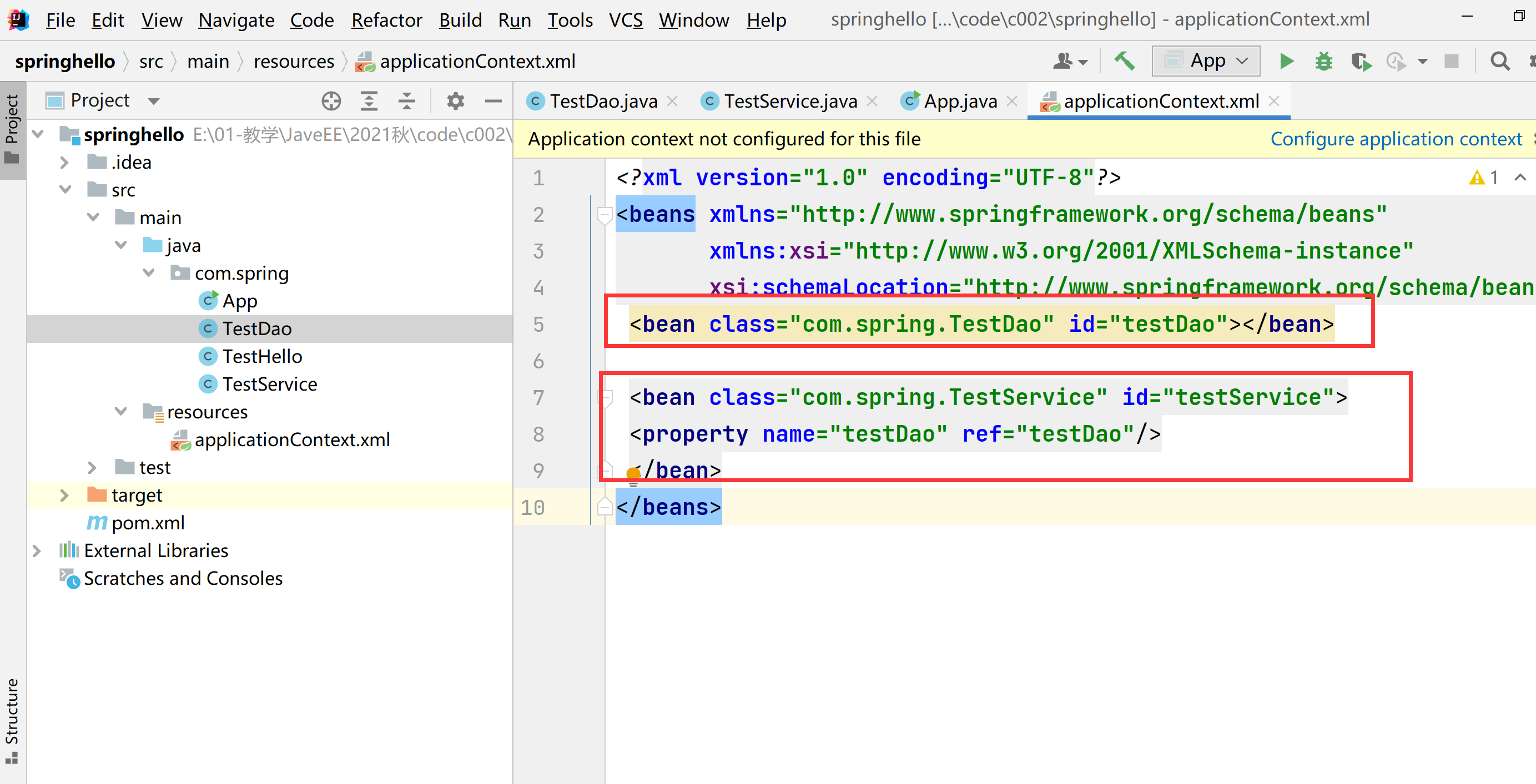Click the Debug bug icon
This screenshot has height=784, width=1536.
1323,61
